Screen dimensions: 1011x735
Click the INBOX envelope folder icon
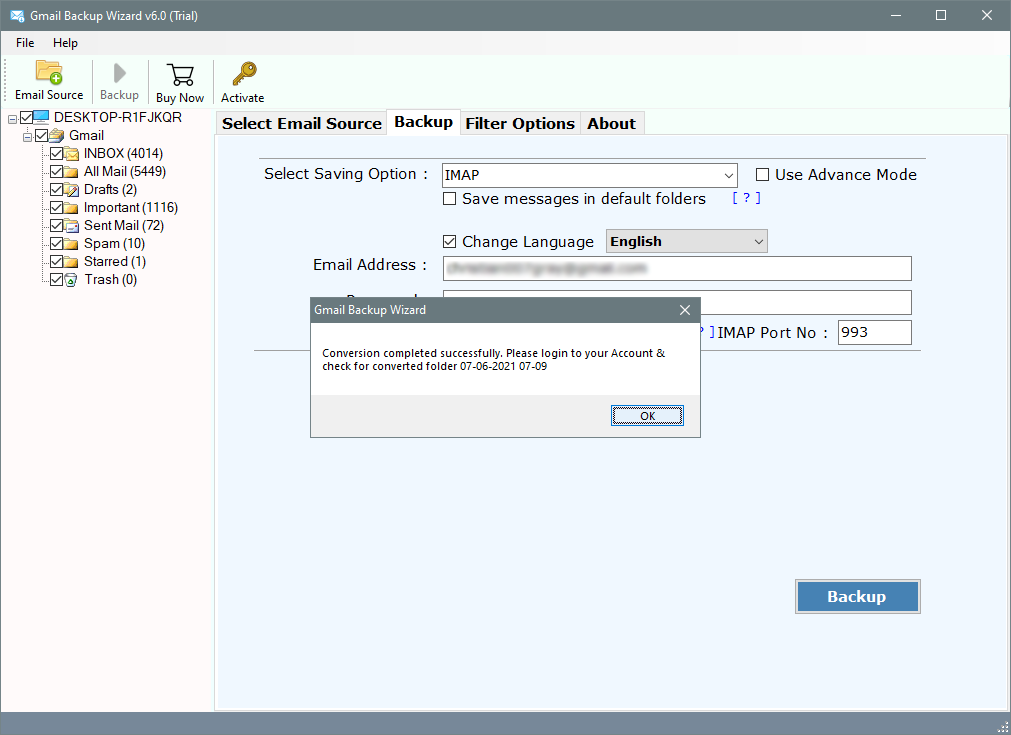(72, 153)
